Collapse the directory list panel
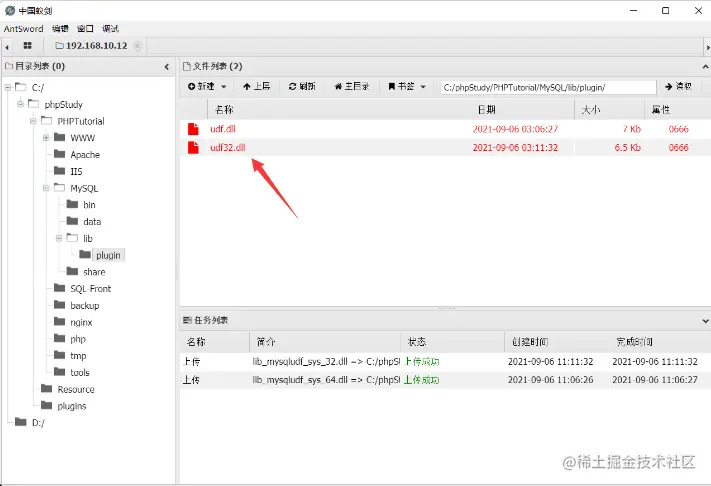Viewport: 711px width, 486px height. (166, 67)
